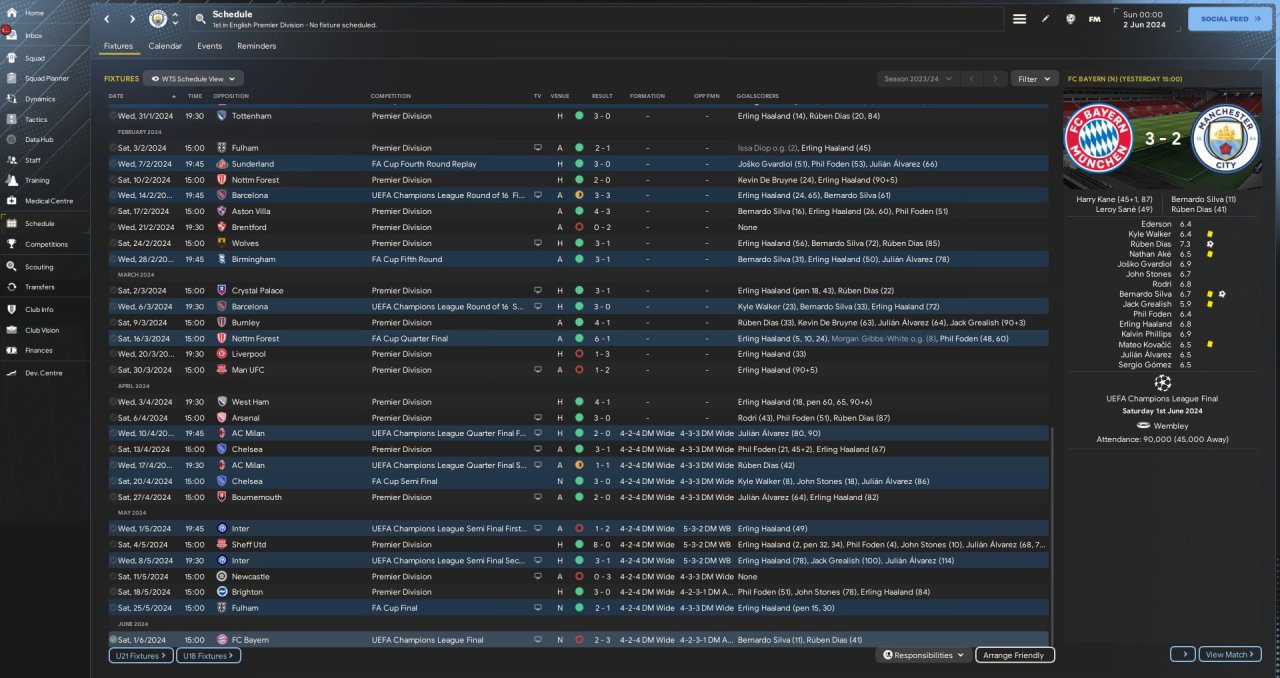Open the Home sidebar icon
The width and height of the screenshot is (1280, 678).
[x=11, y=13]
